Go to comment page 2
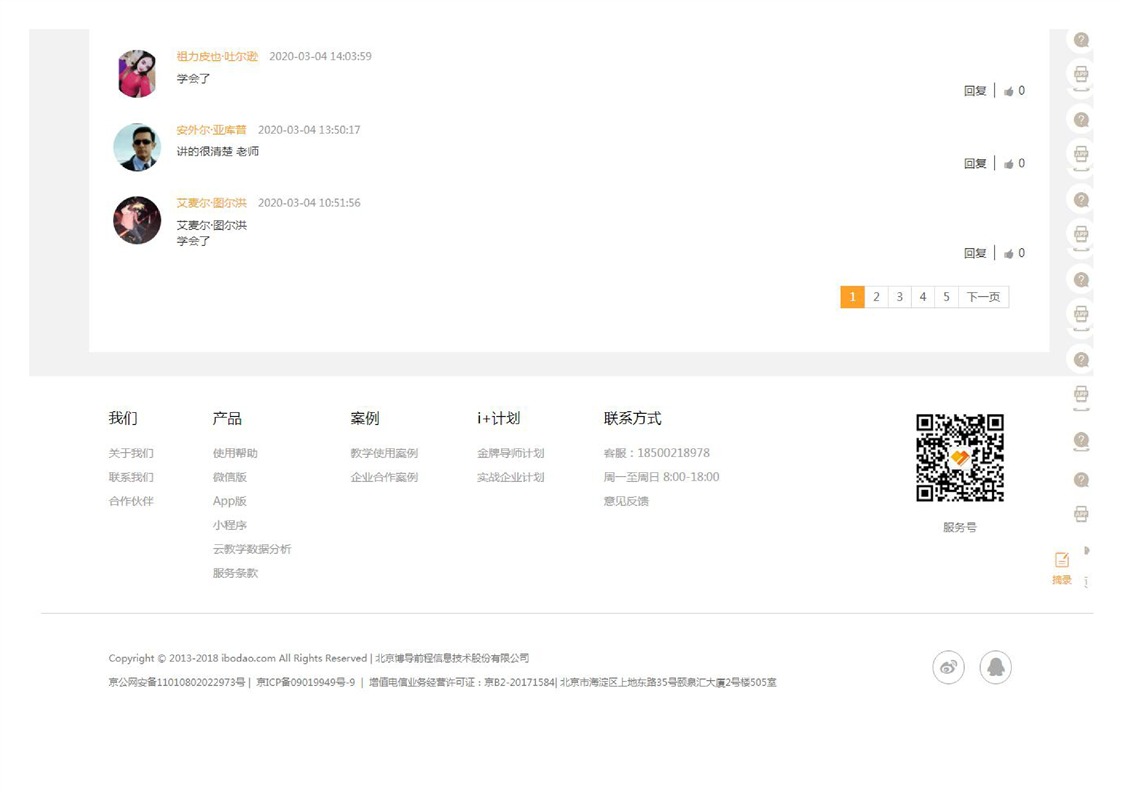 [x=876, y=297]
